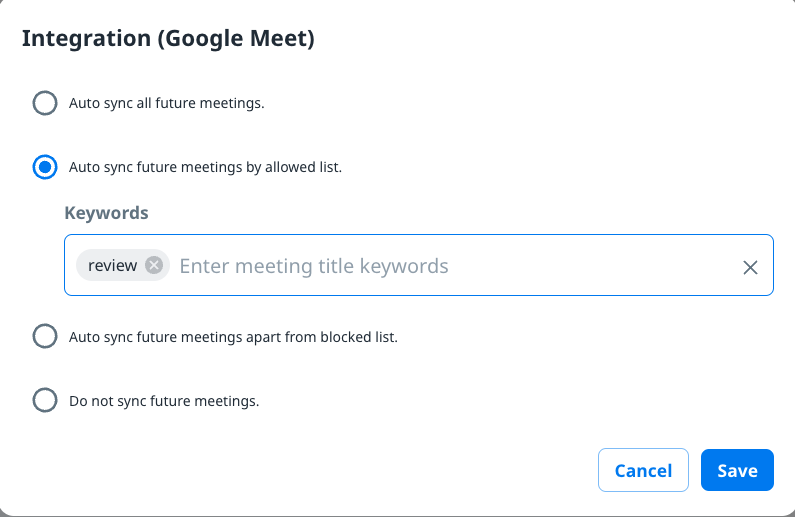
Task: Select the "Auto sync all future meetings" radio
Action: click(45, 103)
